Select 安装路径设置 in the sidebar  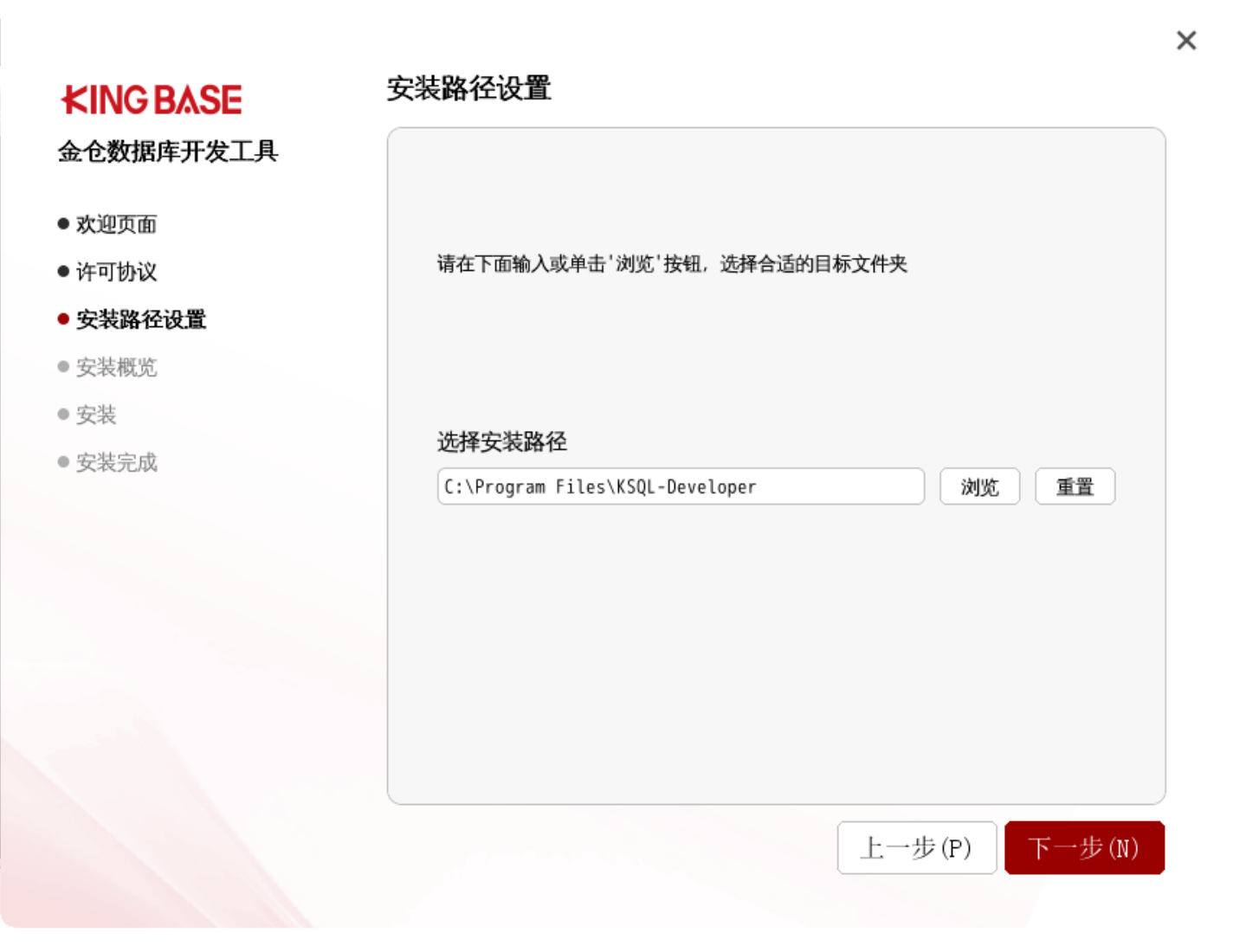coord(141,319)
